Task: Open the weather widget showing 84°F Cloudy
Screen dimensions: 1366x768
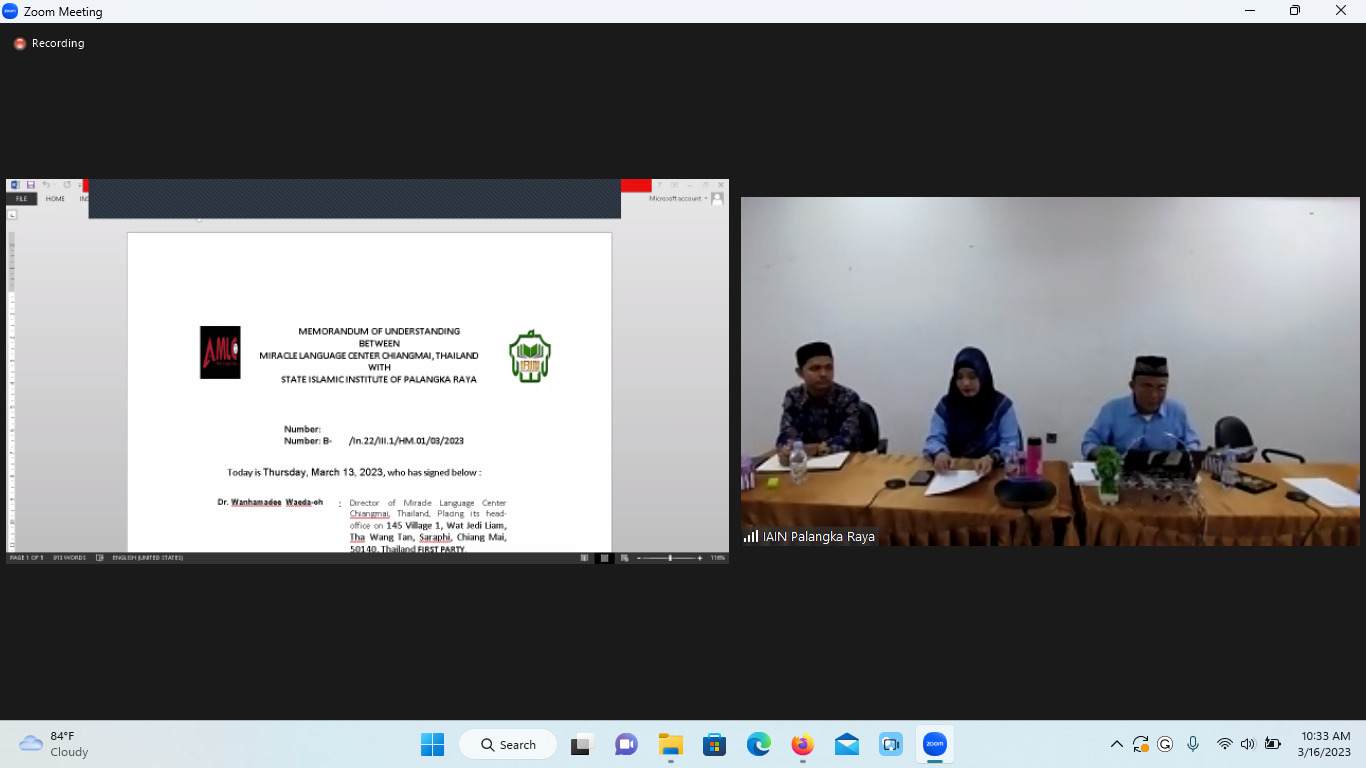Action: (54, 744)
